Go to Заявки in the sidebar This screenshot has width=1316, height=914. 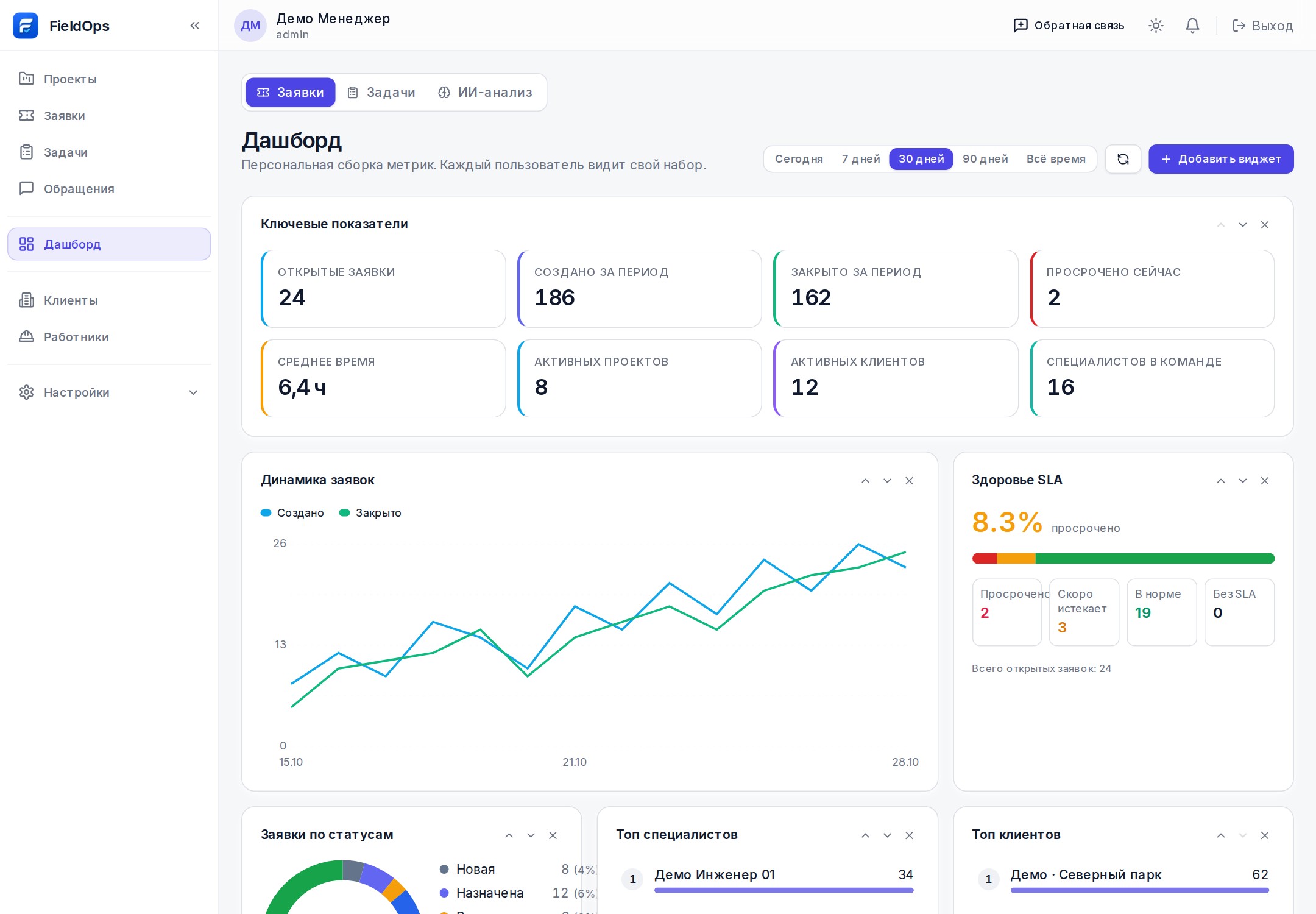point(109,116)
